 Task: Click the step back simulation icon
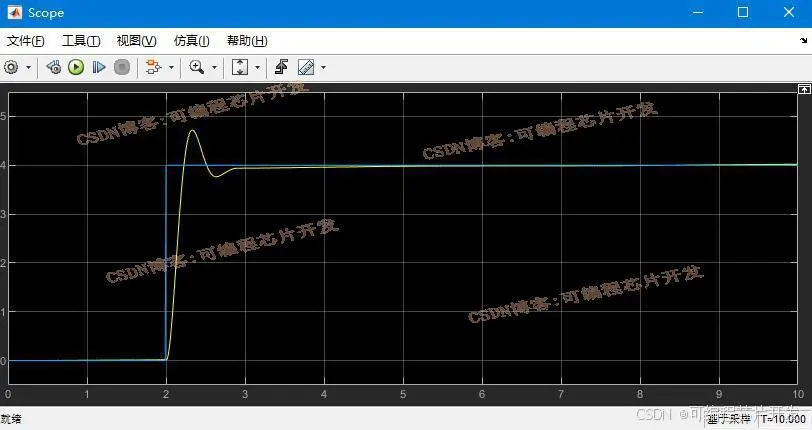[53, 67]
